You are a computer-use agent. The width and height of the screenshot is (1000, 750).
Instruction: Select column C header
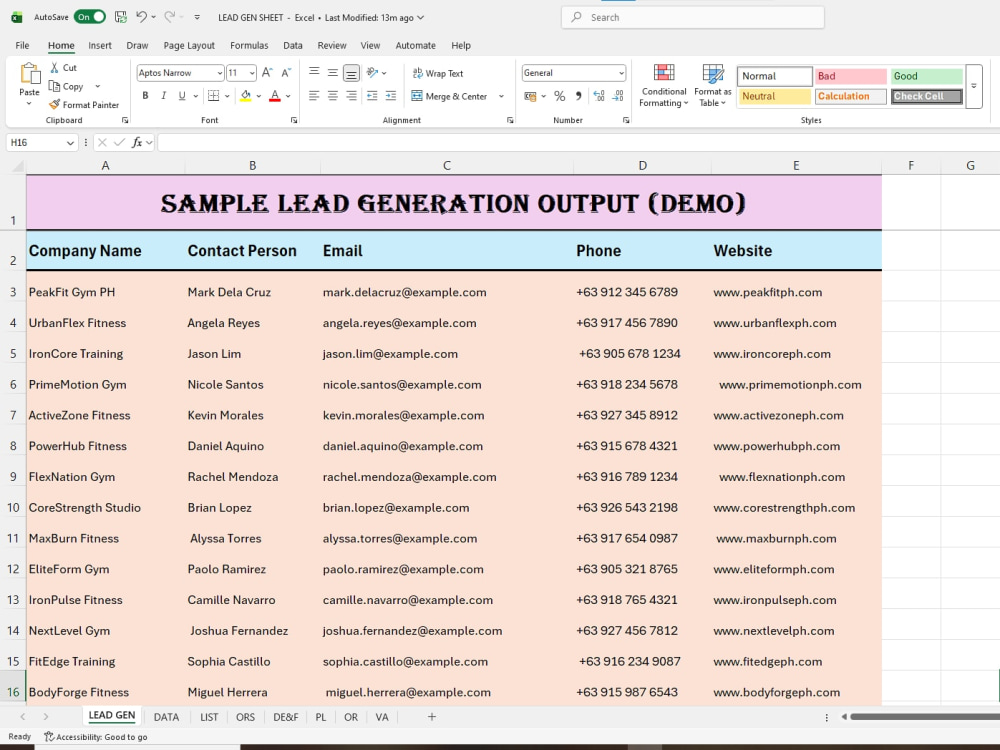pos(447,166)
